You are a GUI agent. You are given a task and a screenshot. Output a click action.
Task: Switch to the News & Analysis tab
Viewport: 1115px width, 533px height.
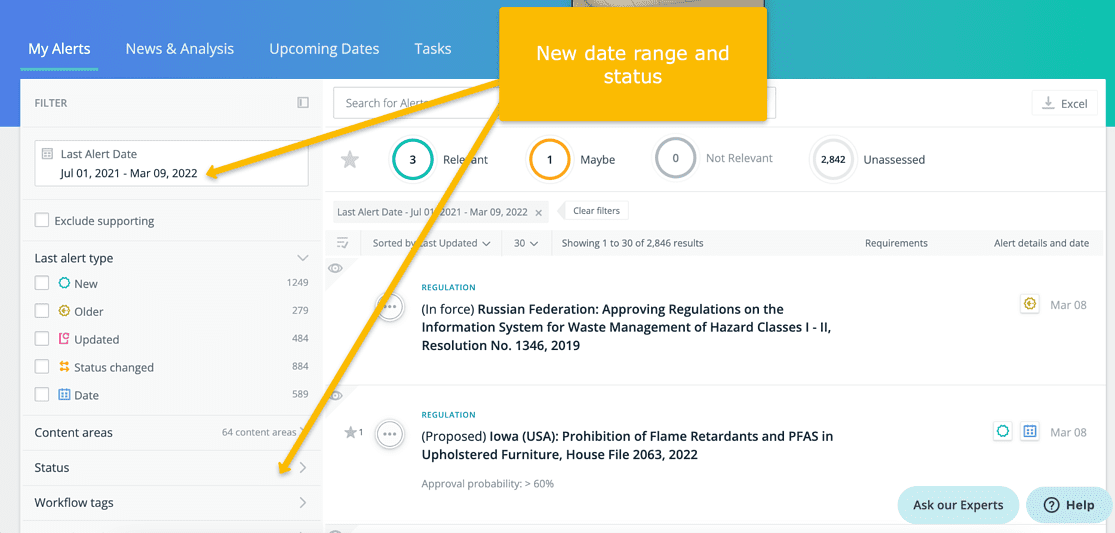tap(179, 49)
